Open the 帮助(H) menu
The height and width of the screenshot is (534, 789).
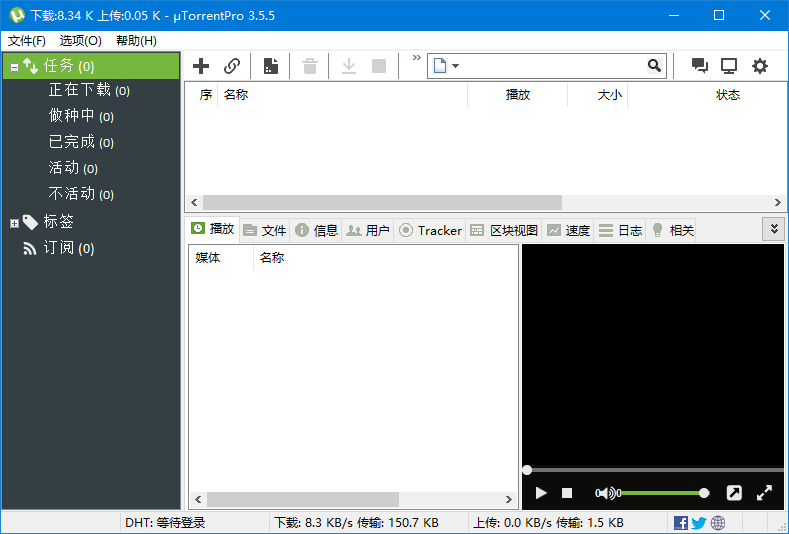point(136,41)
